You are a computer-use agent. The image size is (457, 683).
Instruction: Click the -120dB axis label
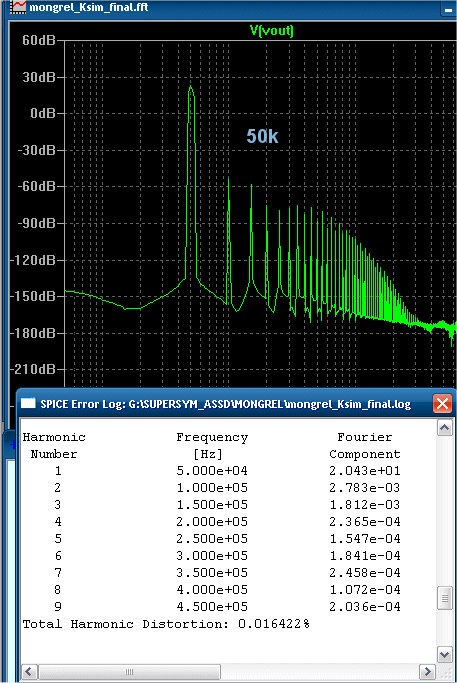[x=33, y=260]
